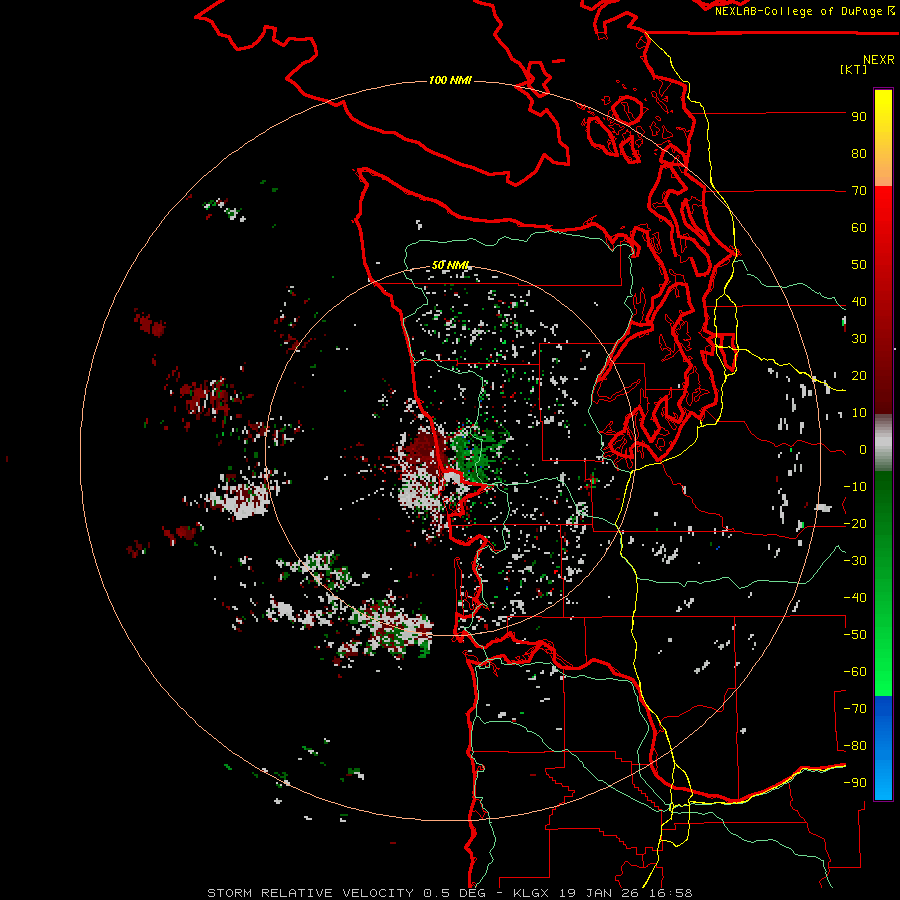Pick the gray zero-velocity color bar segment

(x=883, y=443)
